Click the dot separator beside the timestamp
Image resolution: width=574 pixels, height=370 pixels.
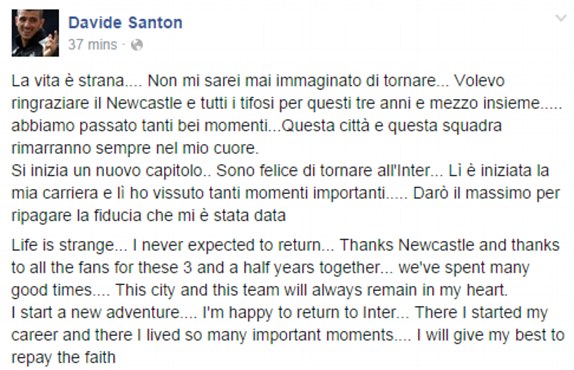point(124,45)
